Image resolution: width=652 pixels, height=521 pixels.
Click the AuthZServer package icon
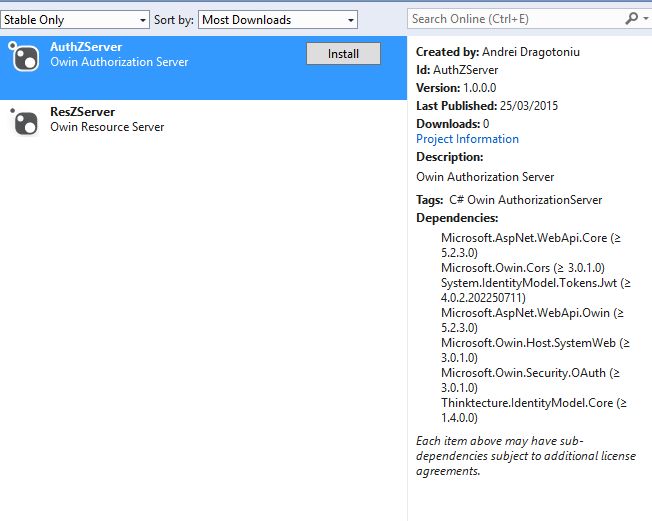point(24,57)
